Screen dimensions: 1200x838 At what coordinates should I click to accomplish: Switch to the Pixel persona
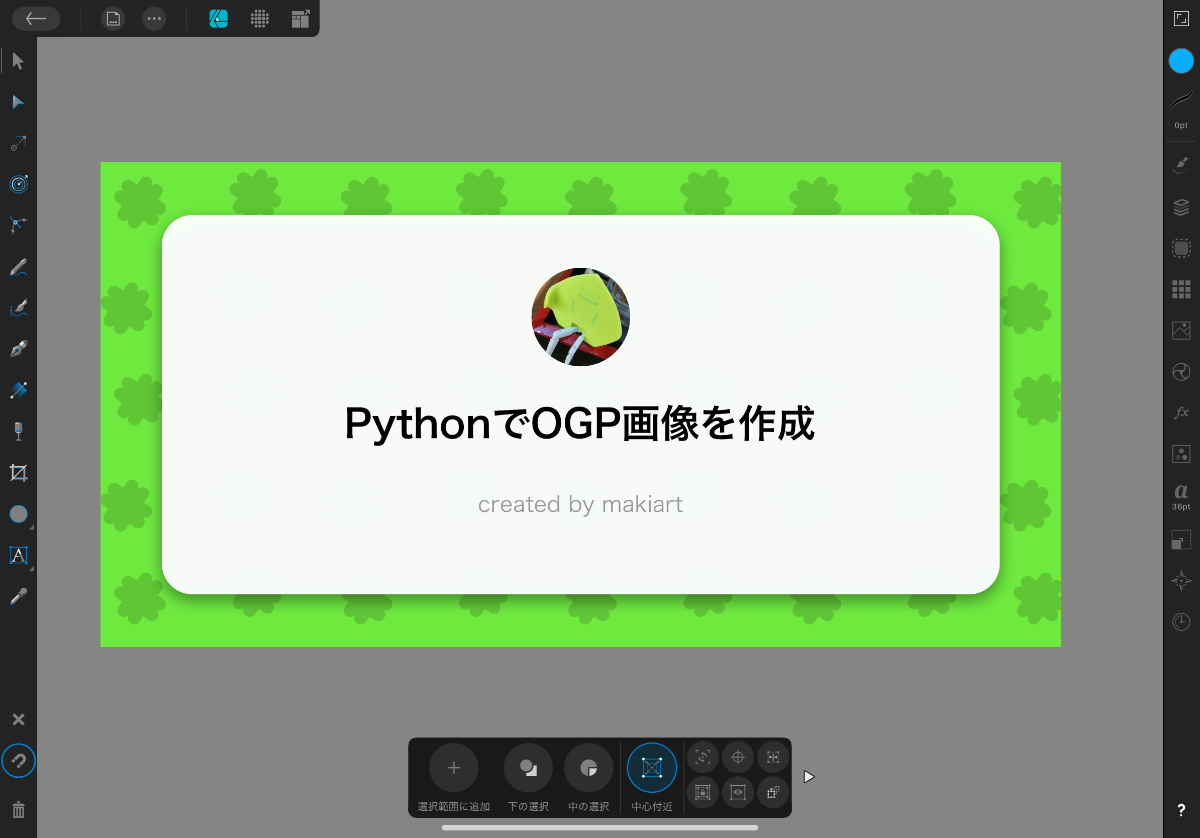[259, 18]
